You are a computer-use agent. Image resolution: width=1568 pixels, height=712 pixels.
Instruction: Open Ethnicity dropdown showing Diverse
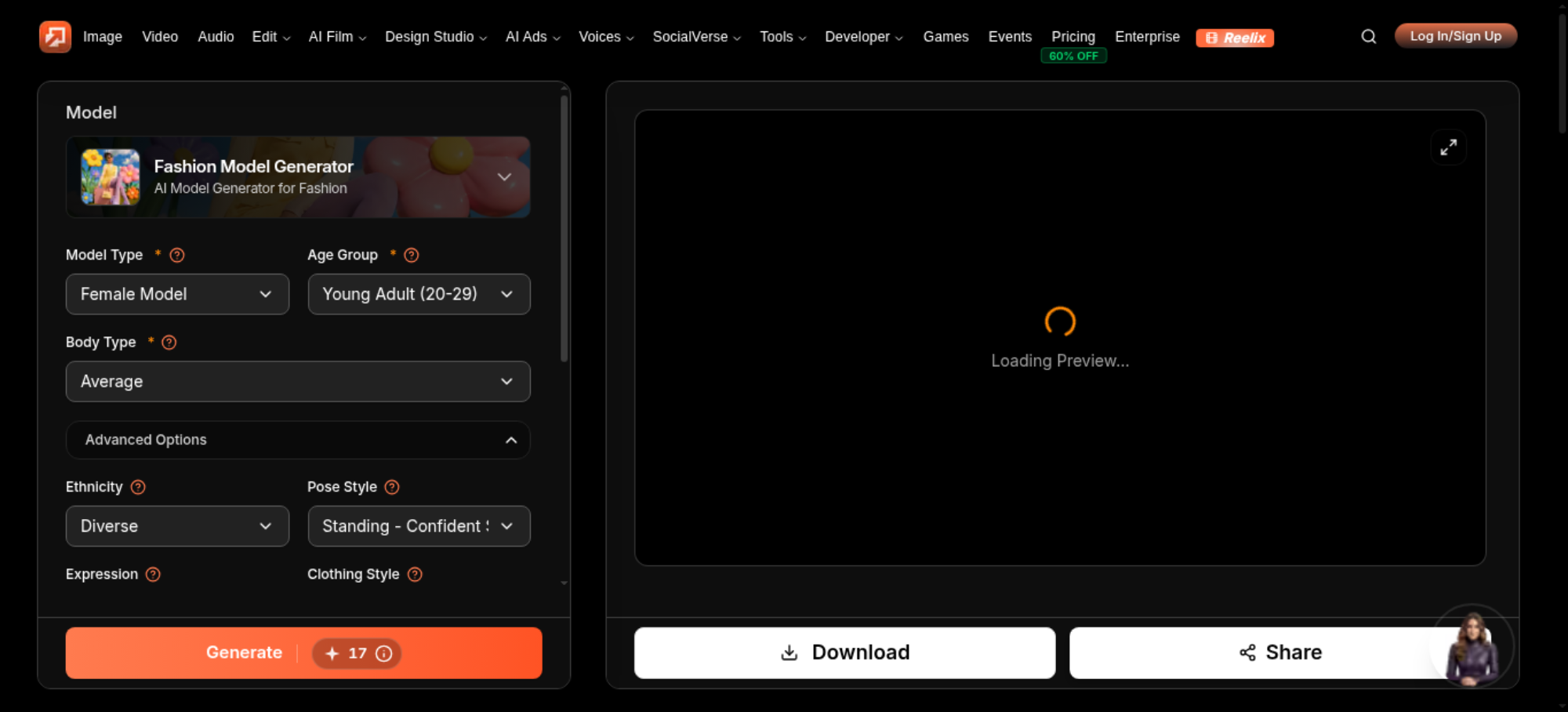(177, 526)
